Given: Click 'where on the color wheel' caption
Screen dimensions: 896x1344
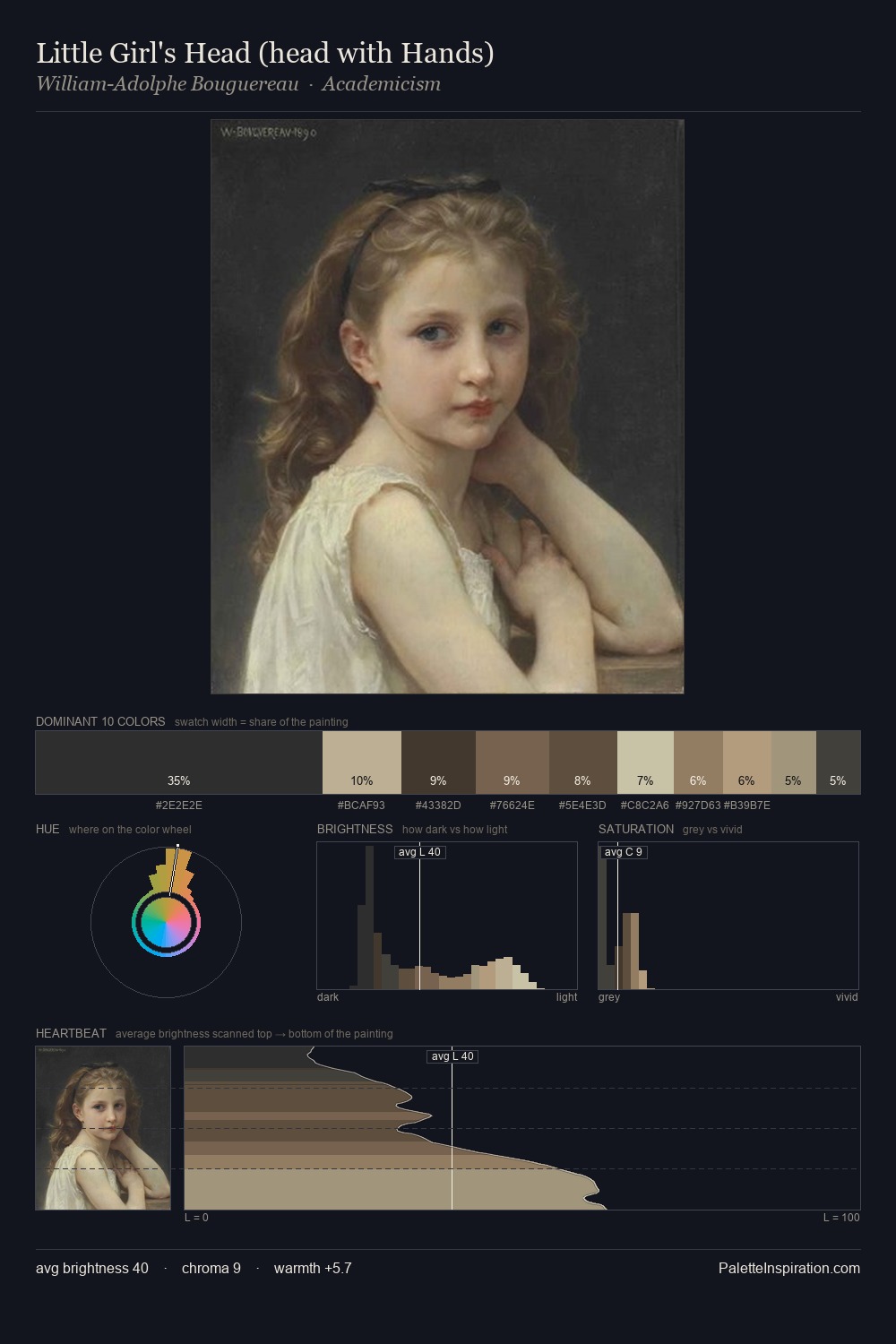Looking at the screenshot, I should point(130,830).
